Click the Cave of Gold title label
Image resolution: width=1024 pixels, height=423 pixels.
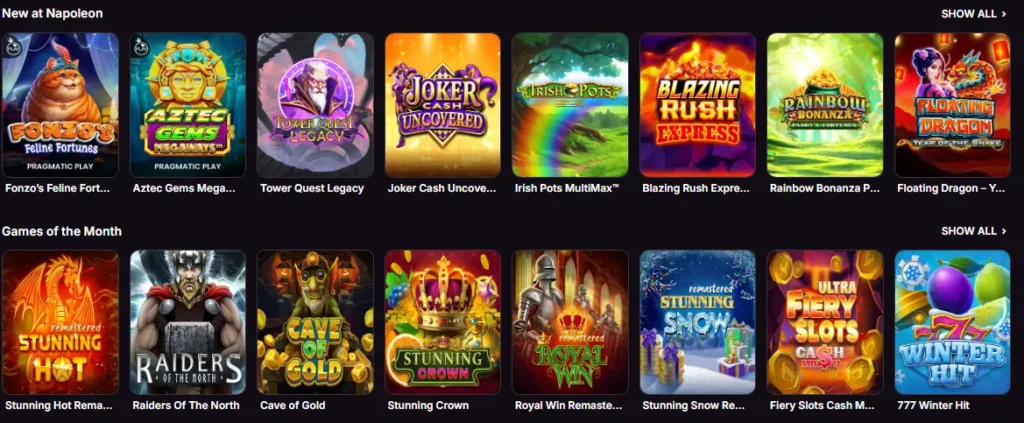pos(292,405)
